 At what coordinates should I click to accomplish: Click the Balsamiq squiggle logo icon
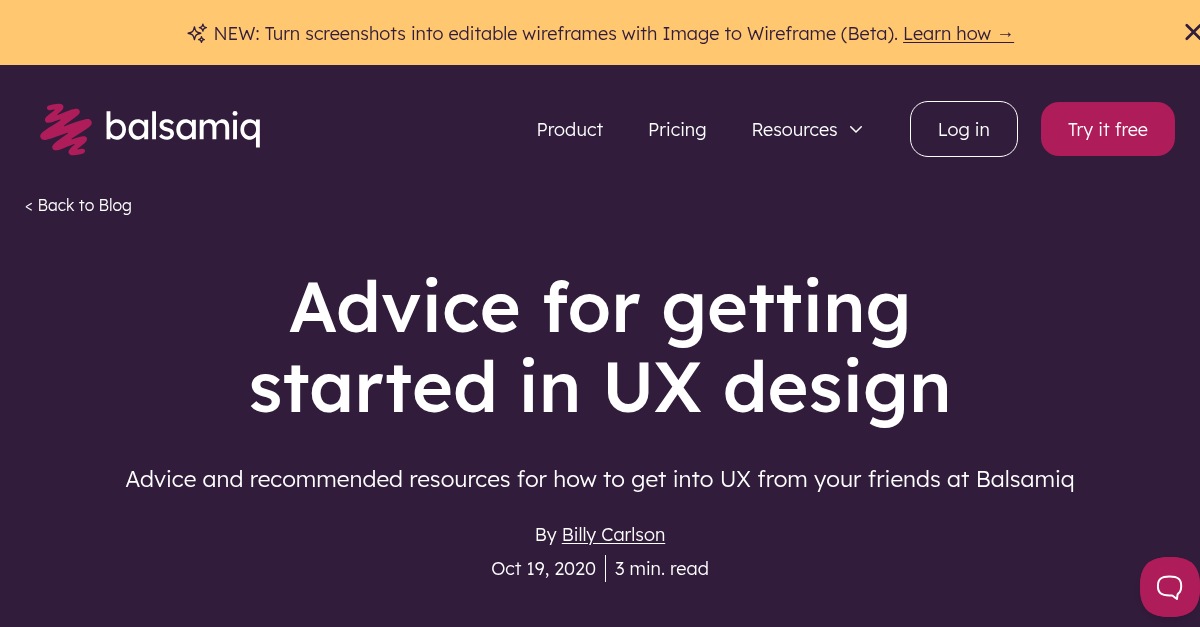tap(66, 128)
